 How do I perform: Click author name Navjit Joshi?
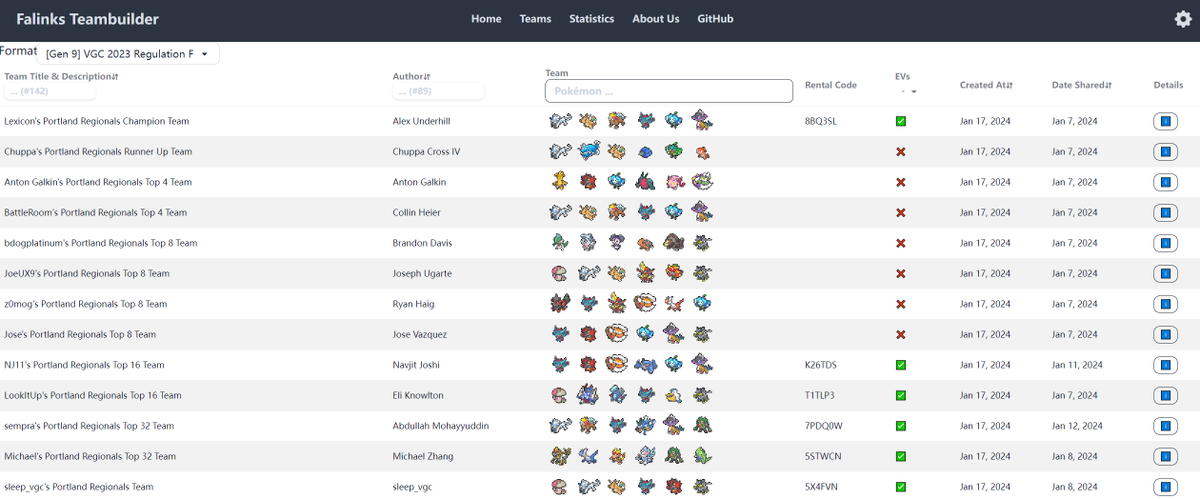pos(416,365)
